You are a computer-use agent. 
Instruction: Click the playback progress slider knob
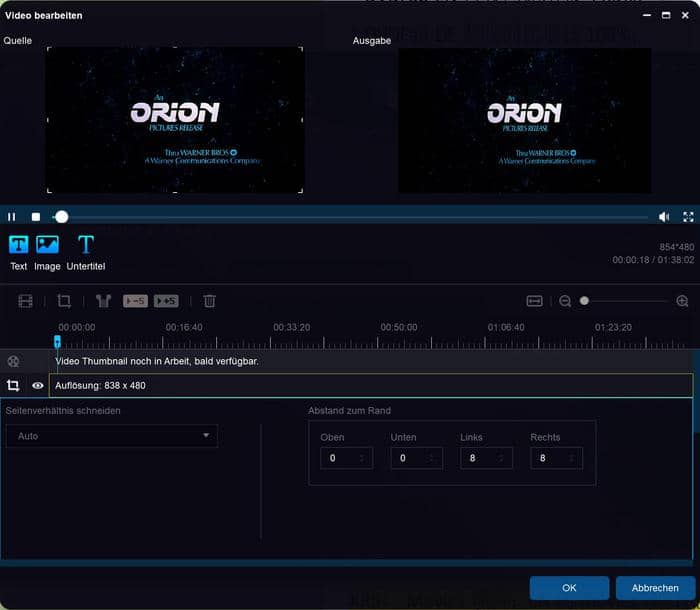[62, 217]
